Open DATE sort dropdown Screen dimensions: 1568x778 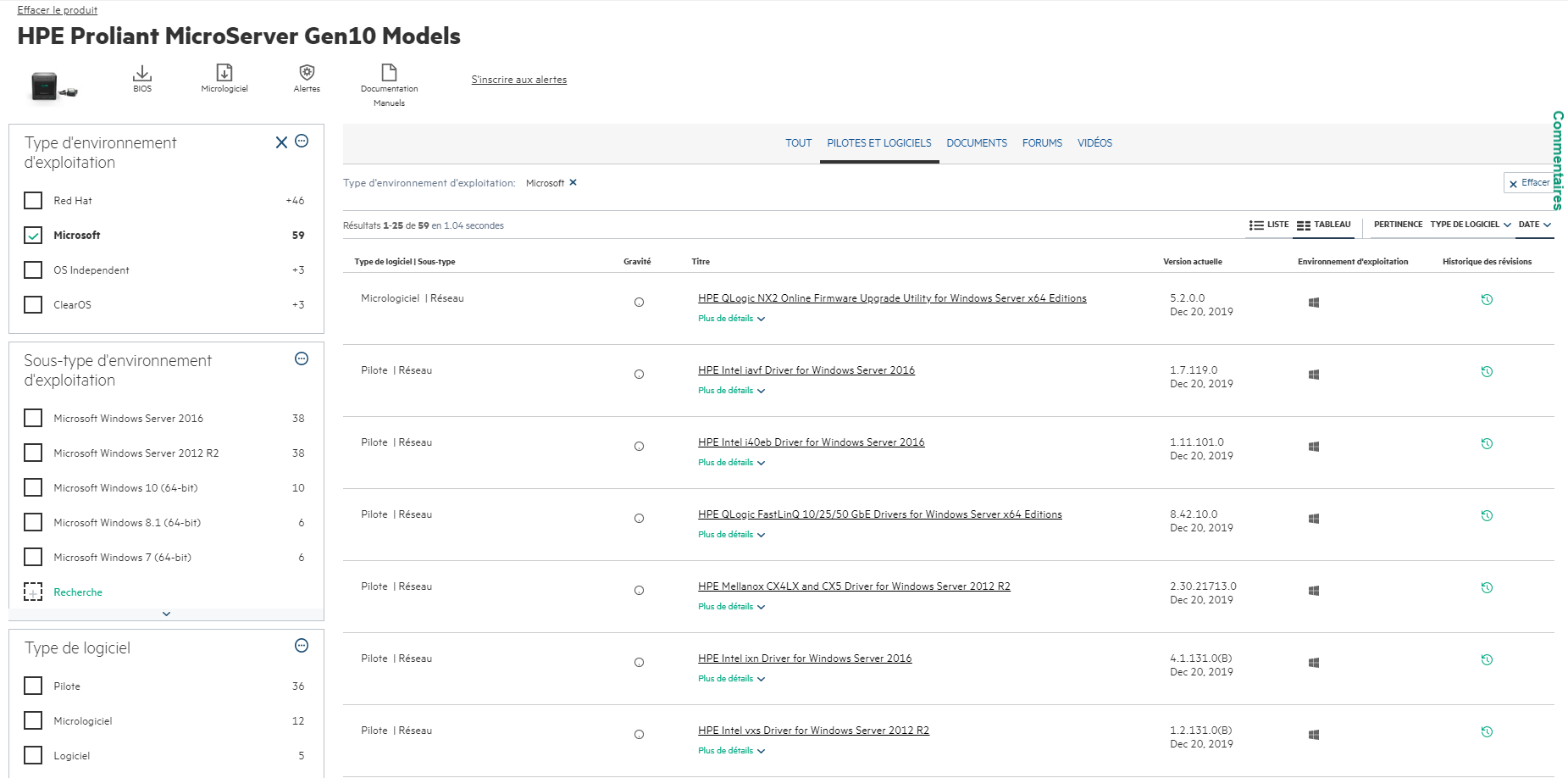click(x=1534, y=225)
